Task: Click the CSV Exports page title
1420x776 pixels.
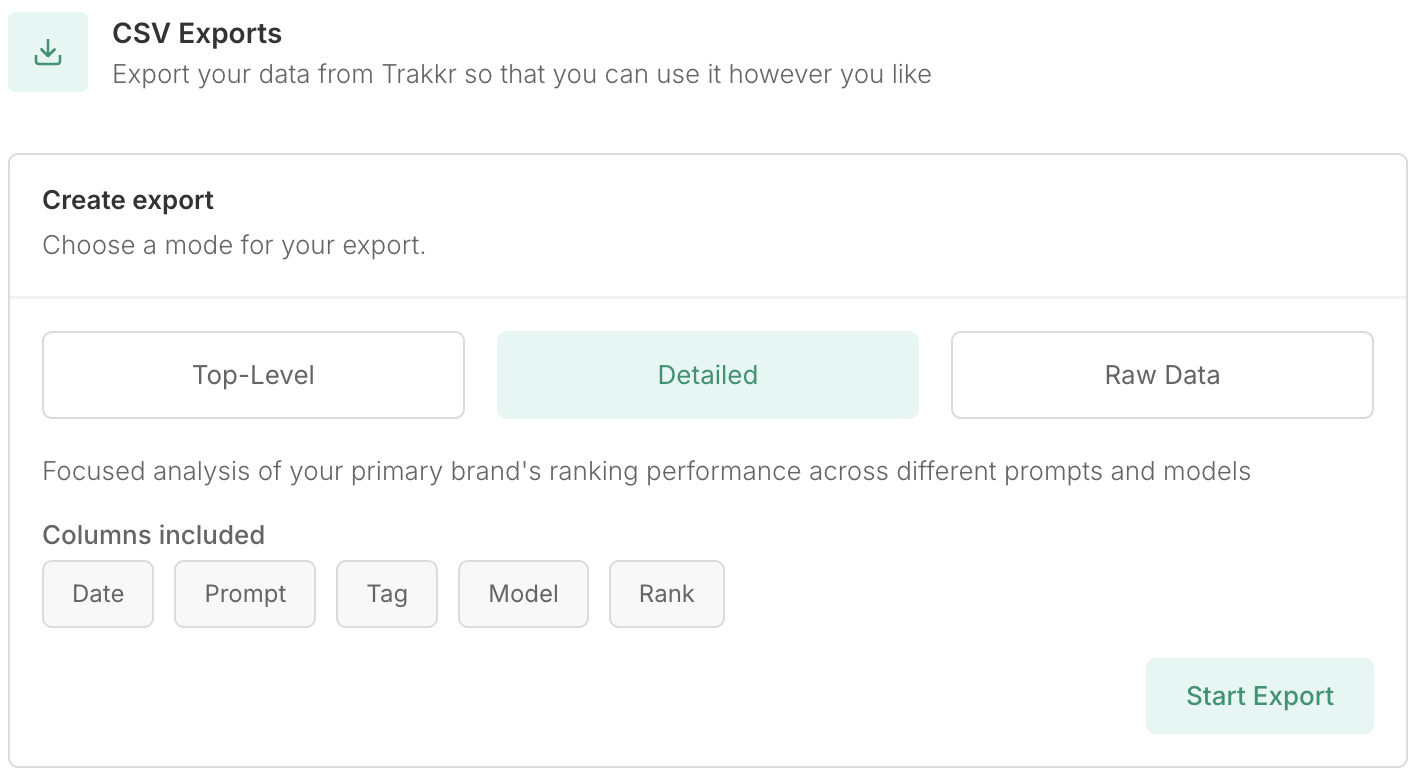Action: click(x=197, y=34)
